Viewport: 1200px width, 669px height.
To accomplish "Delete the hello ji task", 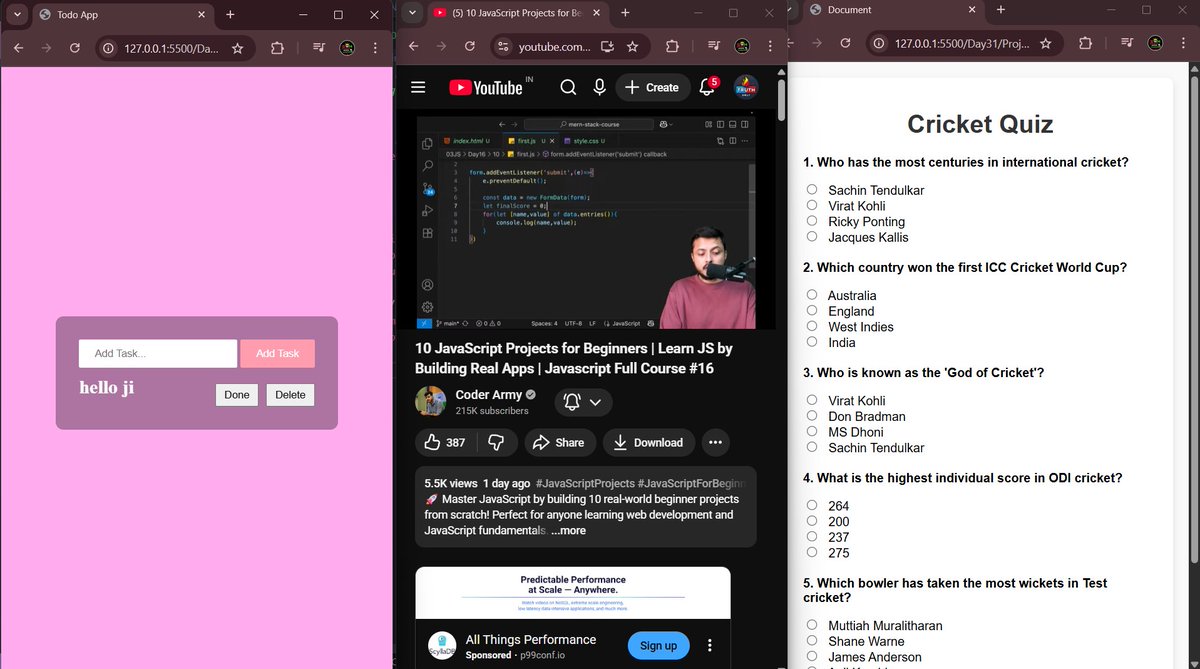I will [x=290, y=395].
